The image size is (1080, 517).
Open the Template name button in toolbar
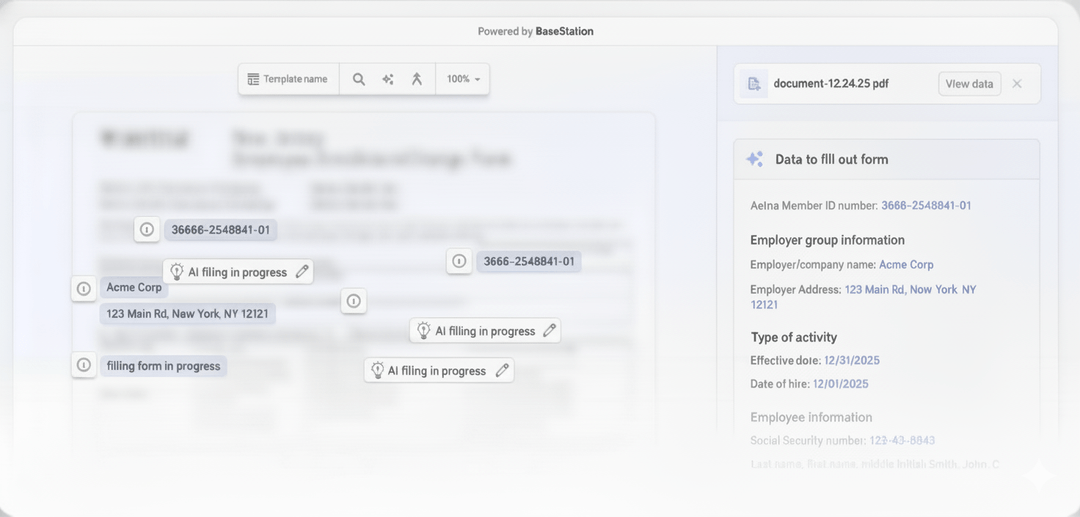tap(288, 79)
